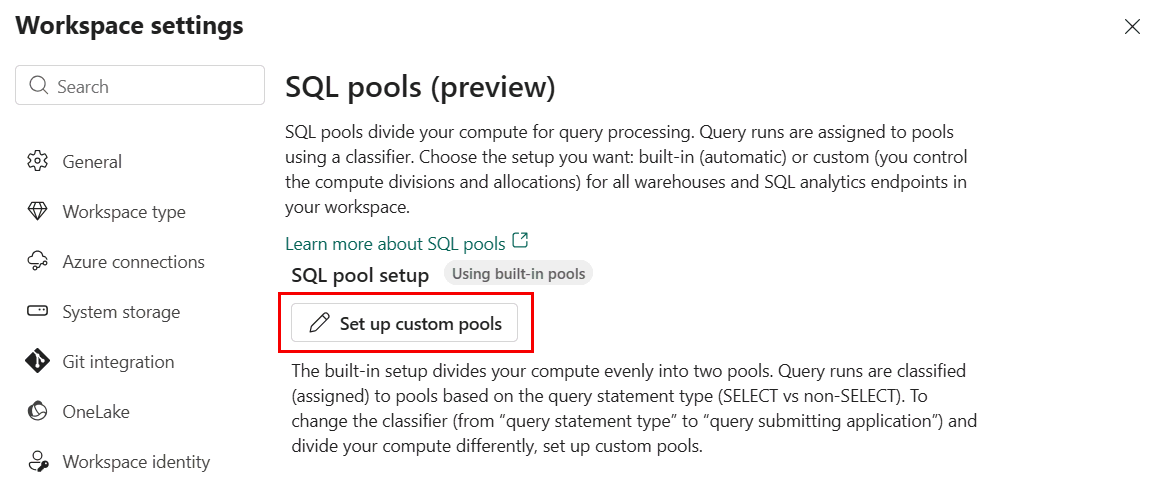Select Workspace type in the sidebar
Viewport: 1170px width, 482px height.
pyautogui.click(x=124, y=212)
